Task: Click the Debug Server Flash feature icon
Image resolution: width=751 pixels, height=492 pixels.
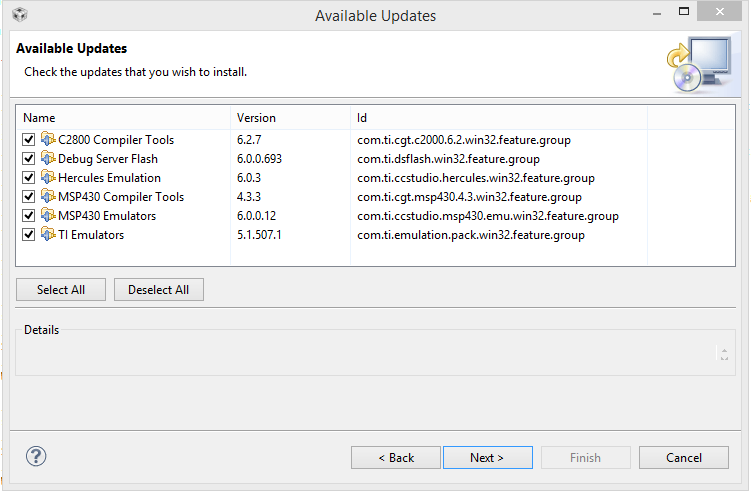Action: point(48,159)
